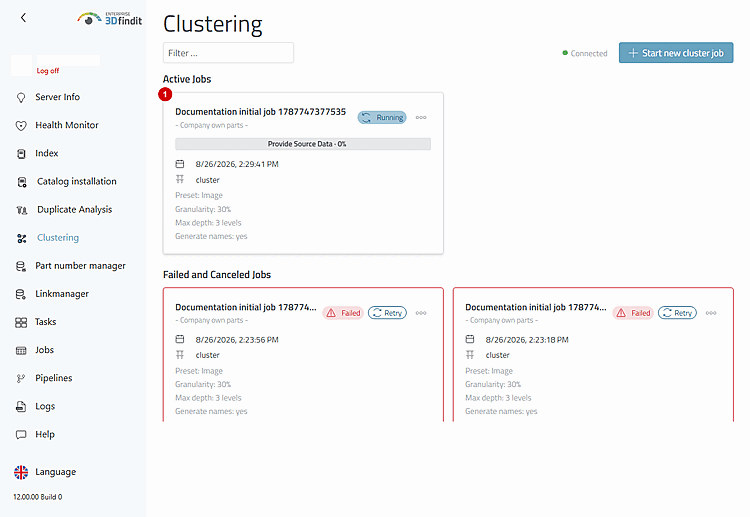Change Language setting
The height and width of the screenshot is (517, 750).
[x=55, y=472]
